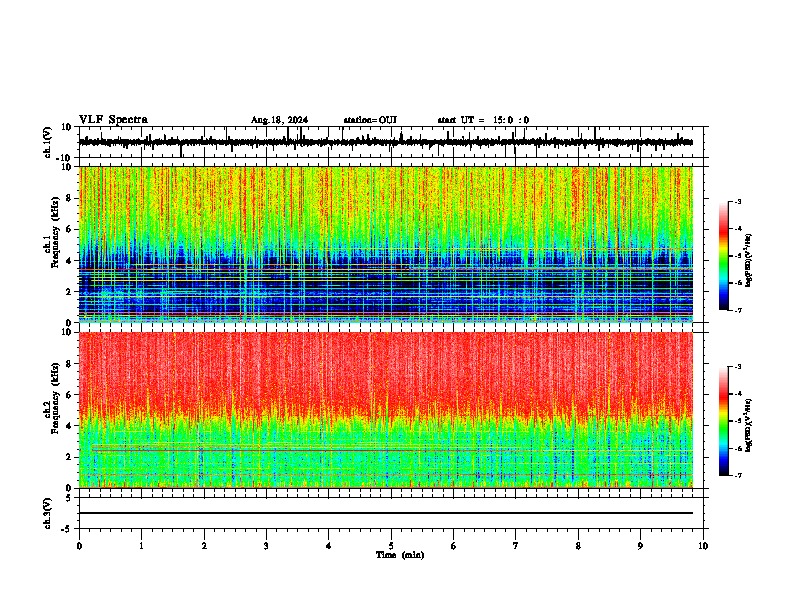The width and height of the screenshot is (792, 612).
Task: Click the "-3" label on ch.1 colorbar
Action: [738, 202]
